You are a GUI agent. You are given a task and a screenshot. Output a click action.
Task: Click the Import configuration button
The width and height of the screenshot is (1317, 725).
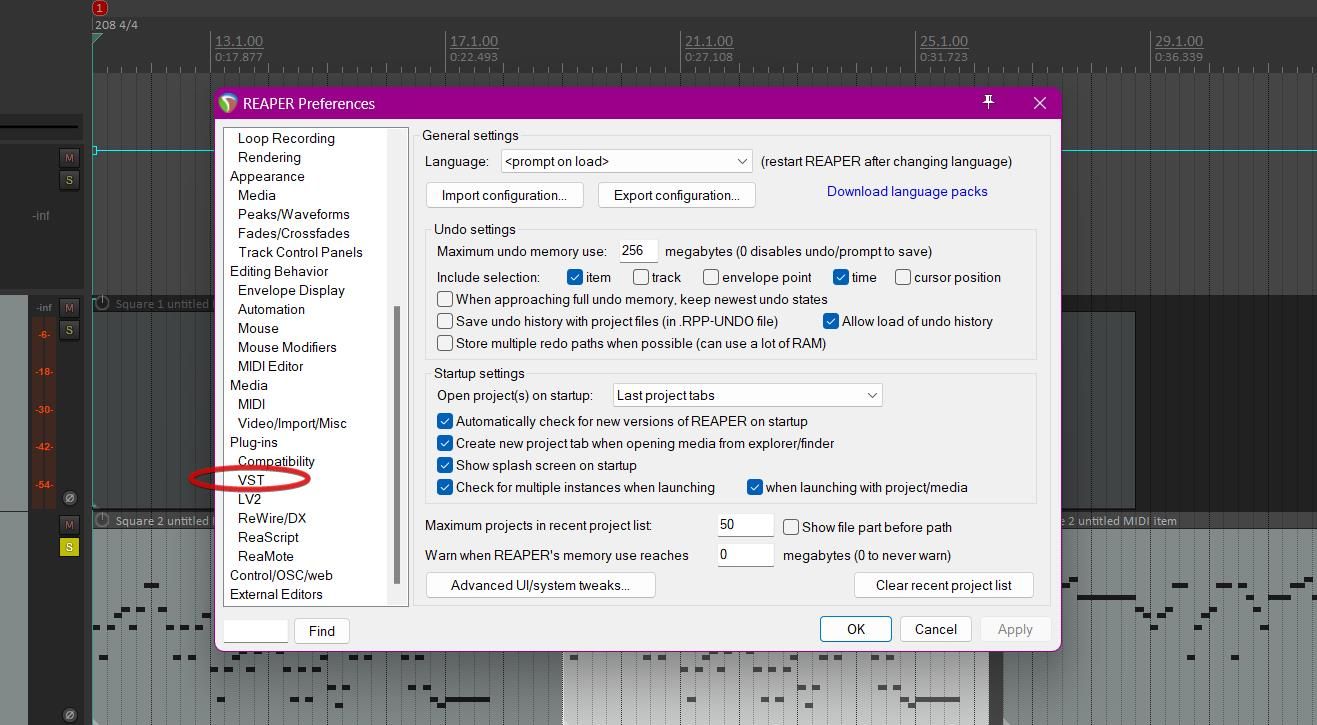(x=504, y=195)
